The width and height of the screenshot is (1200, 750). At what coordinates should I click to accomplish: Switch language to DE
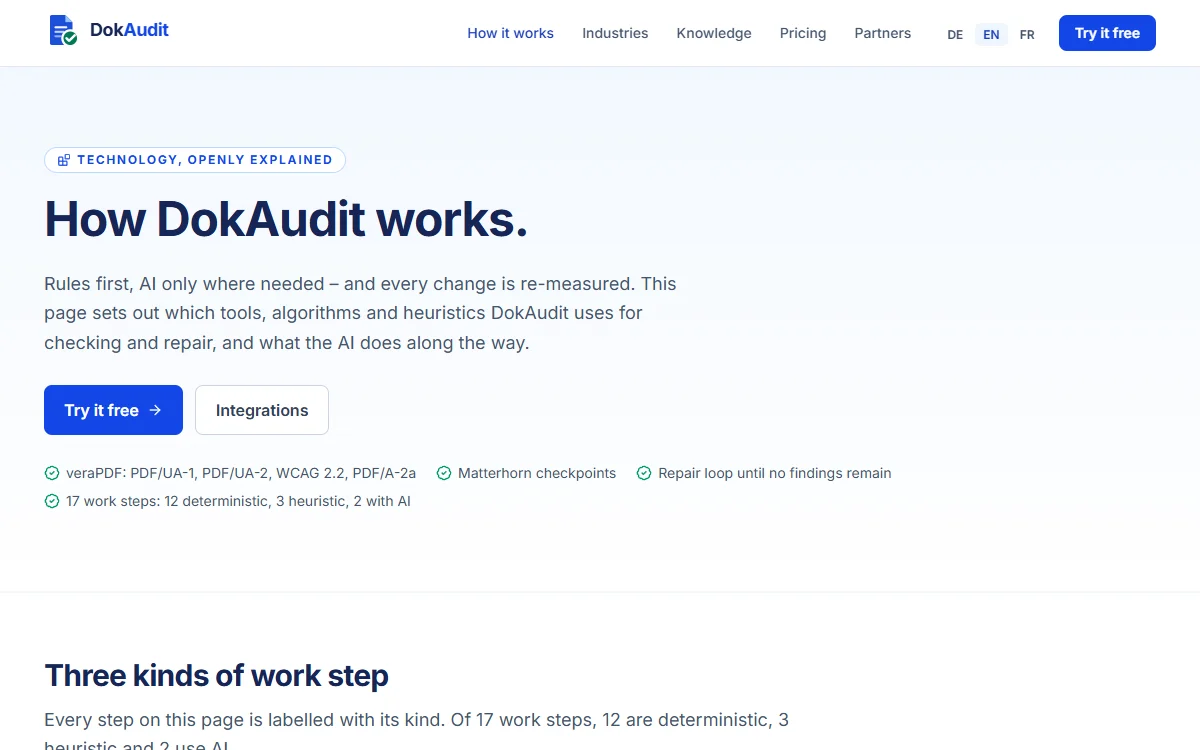point(955,34)
